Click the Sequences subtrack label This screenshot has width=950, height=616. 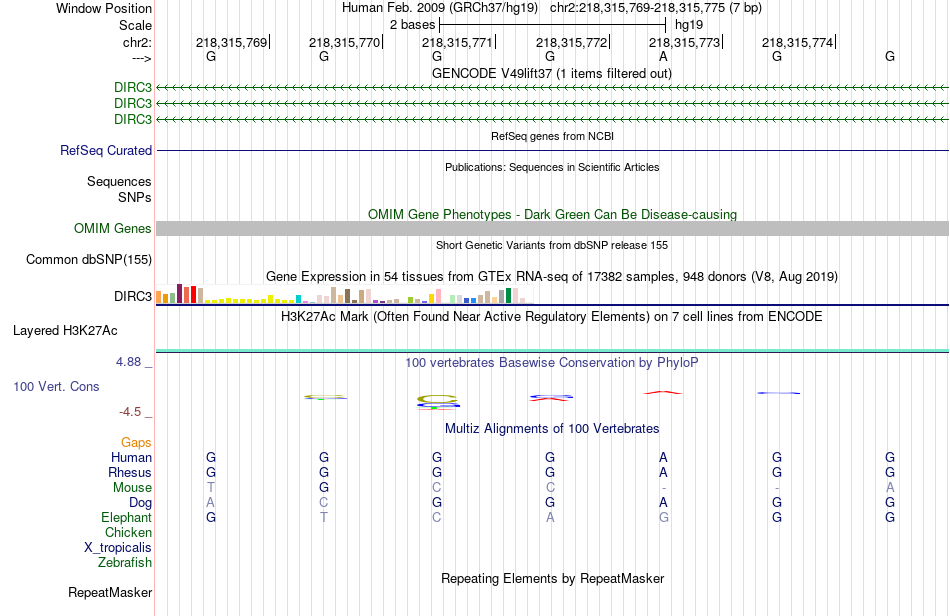(119, 181)
